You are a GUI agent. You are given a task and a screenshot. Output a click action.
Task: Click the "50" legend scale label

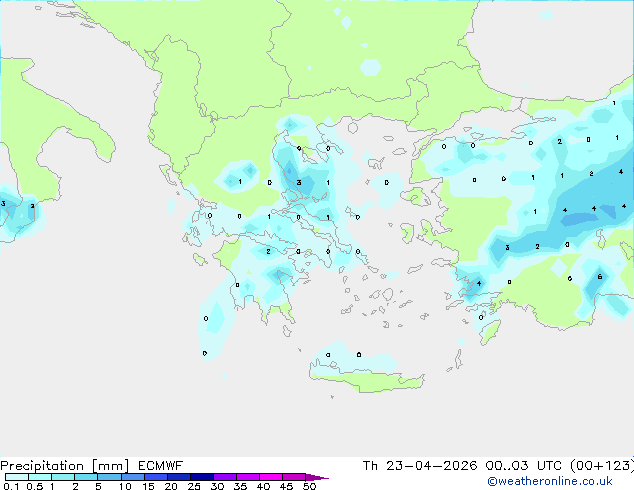[x=310, y=486]
